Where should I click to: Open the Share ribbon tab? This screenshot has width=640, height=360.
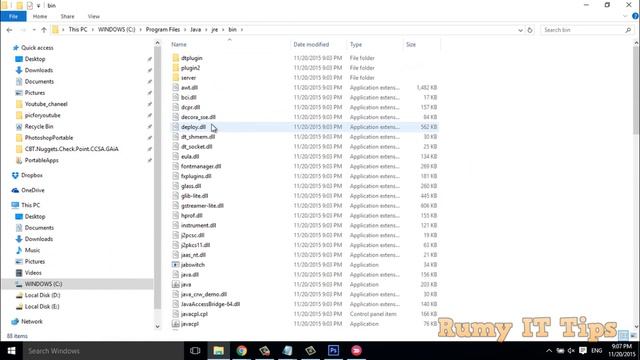click(67, 16)
